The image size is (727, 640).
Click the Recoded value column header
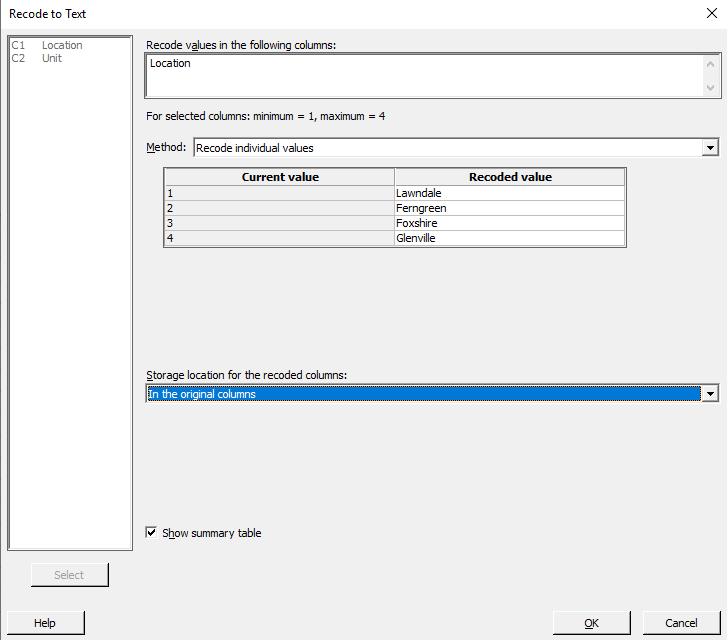pos(510,177)
